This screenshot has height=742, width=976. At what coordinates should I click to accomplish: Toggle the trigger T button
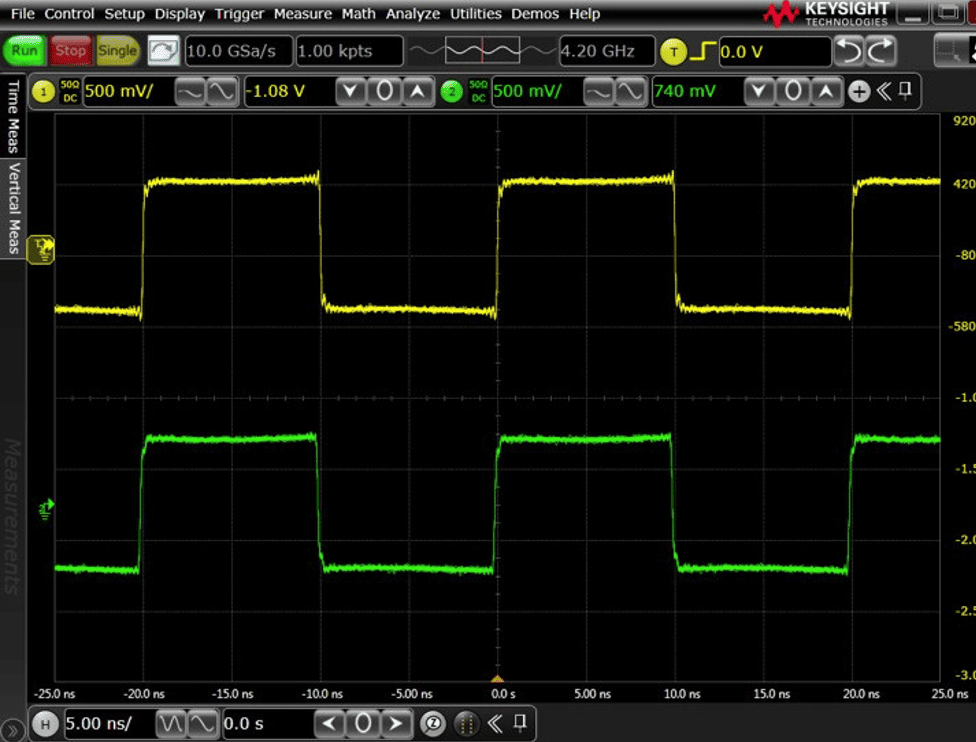coord(674,51)
